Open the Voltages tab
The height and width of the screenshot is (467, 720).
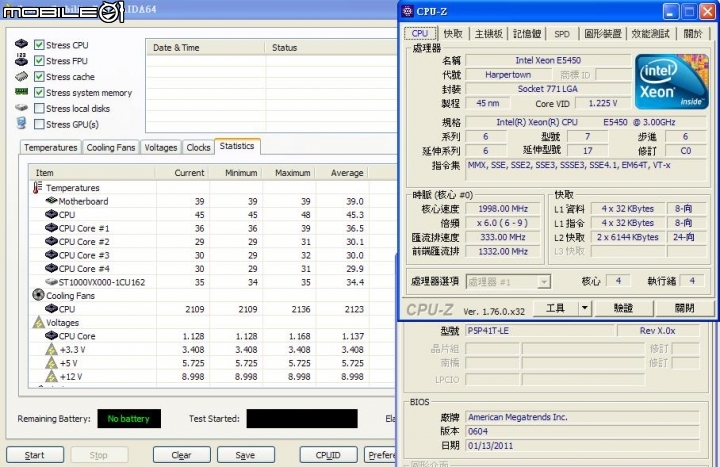pyautogui.click(x=161, y=147)
